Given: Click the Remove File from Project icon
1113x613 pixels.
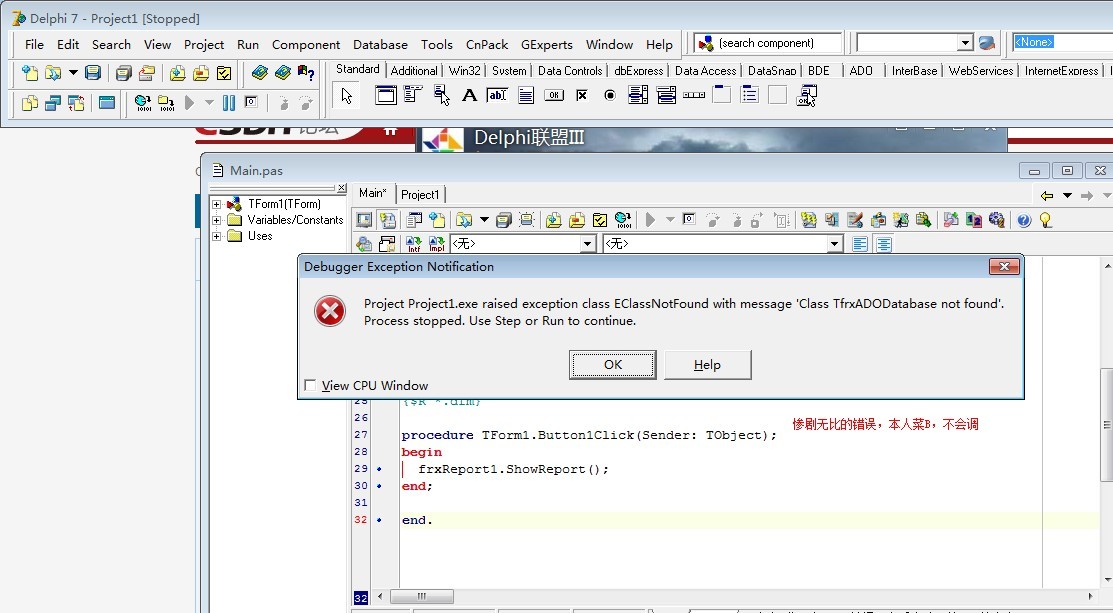Looking at the screenshot, I should [201, 73].
